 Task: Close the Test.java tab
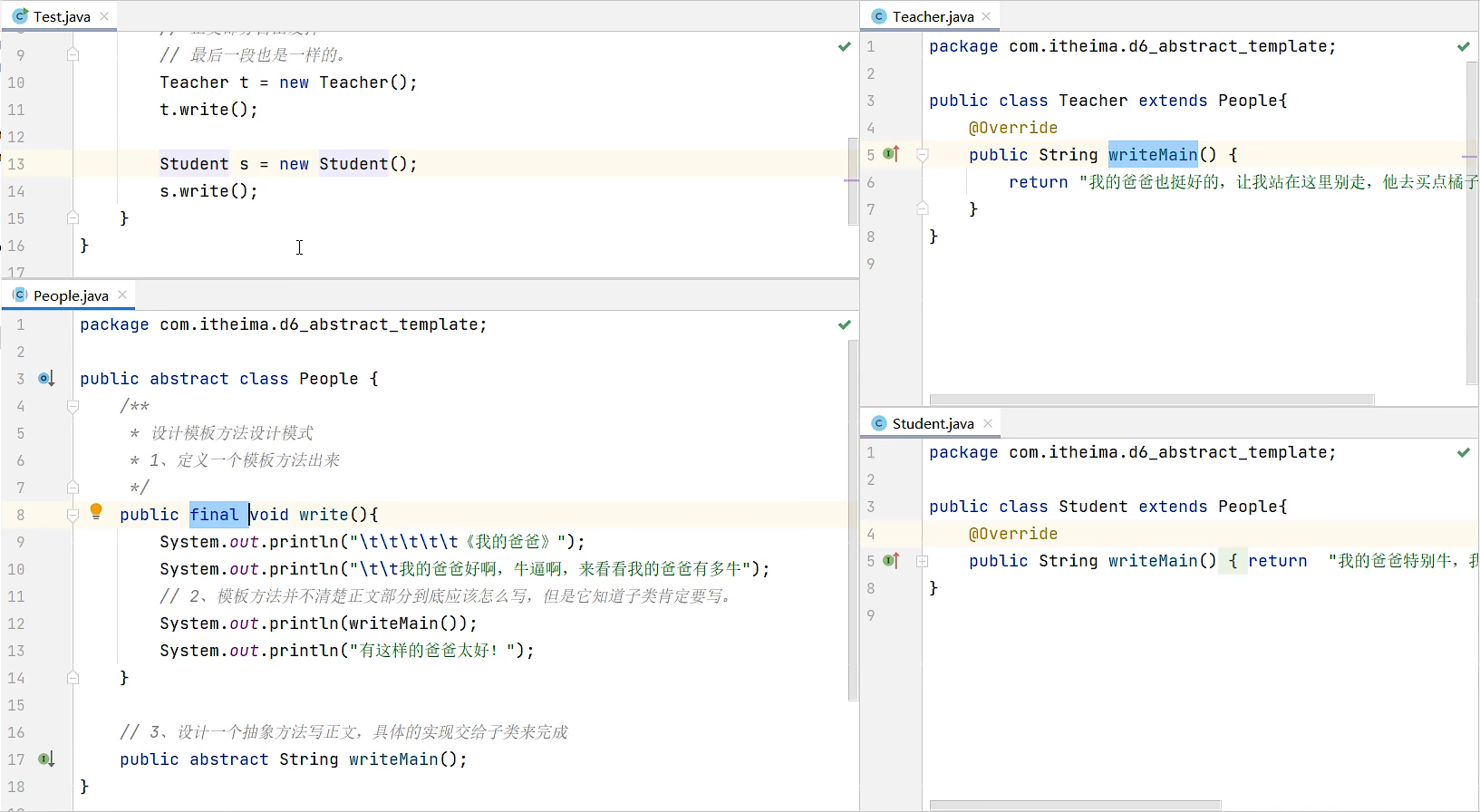pyautogui.click(x=104, y=16)
